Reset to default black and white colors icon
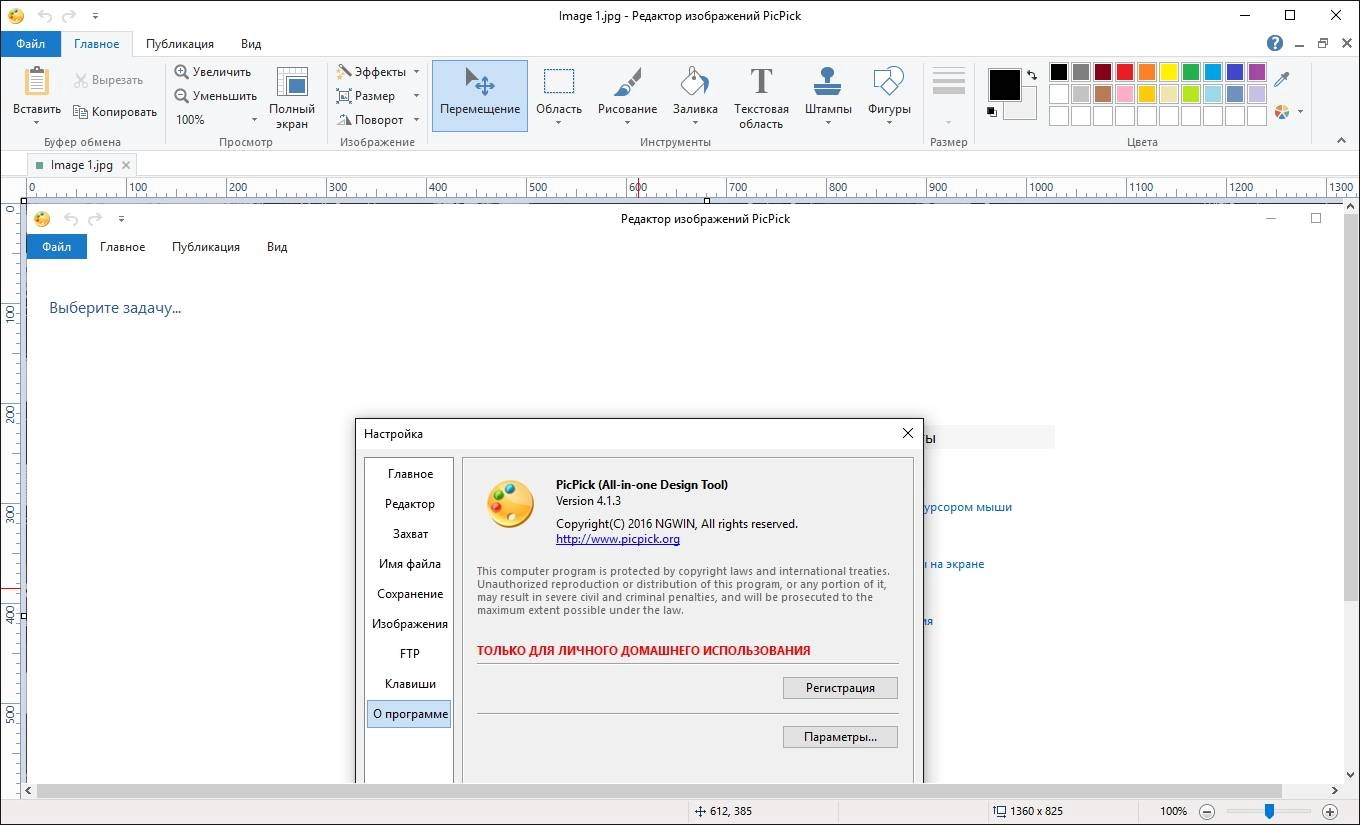1360x825 pixels. point(992,111)
